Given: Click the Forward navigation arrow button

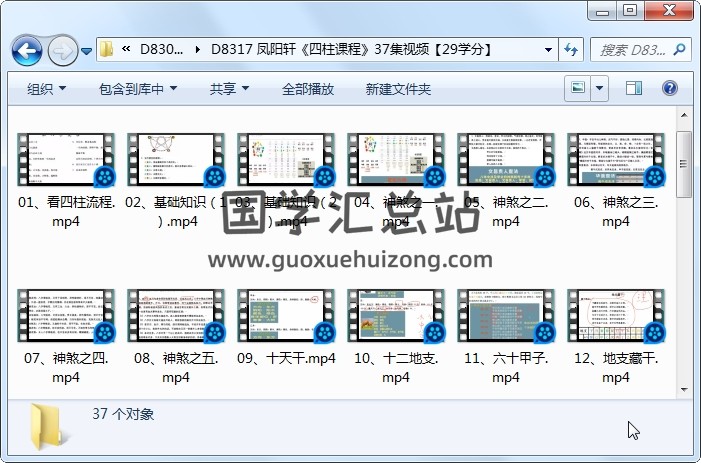Looking at the screenshot, I should [61, 49].
